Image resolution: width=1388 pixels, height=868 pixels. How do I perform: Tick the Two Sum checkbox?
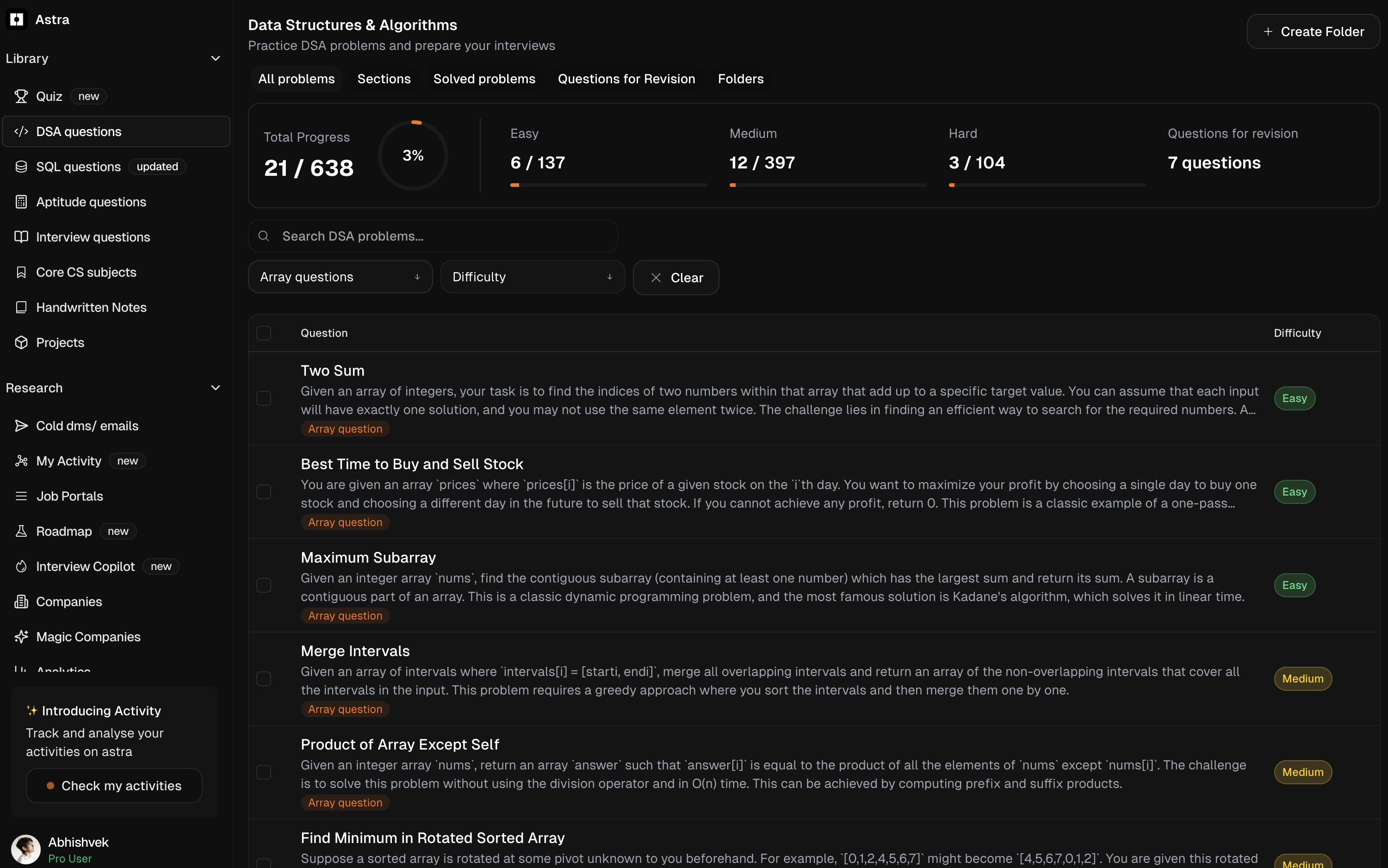[x=263, y=398]
